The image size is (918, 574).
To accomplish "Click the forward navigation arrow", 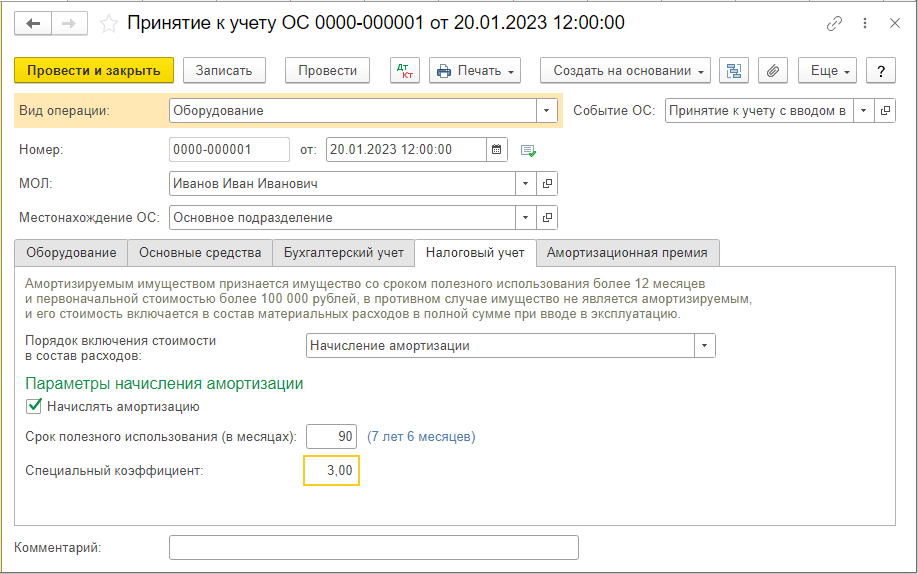I will tap(69, 23).
